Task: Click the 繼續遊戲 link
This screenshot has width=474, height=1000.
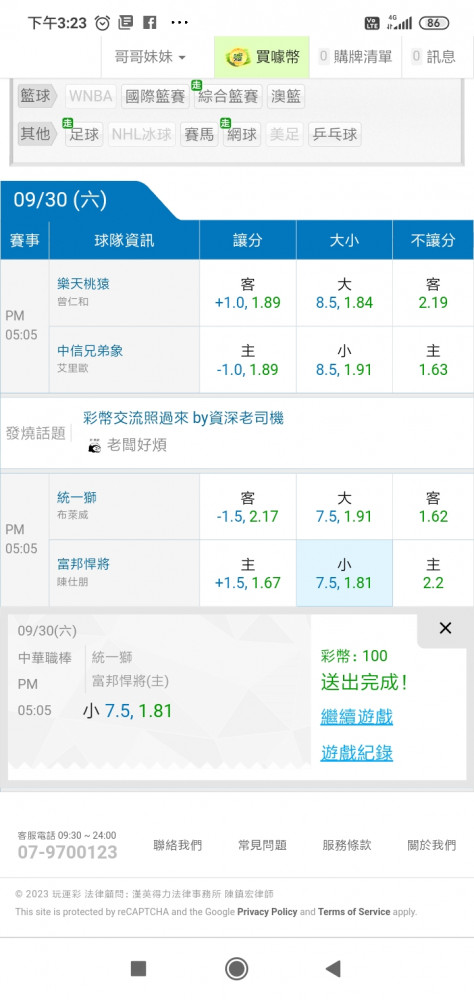Action: pyautogui.click(x=357, y=717)
